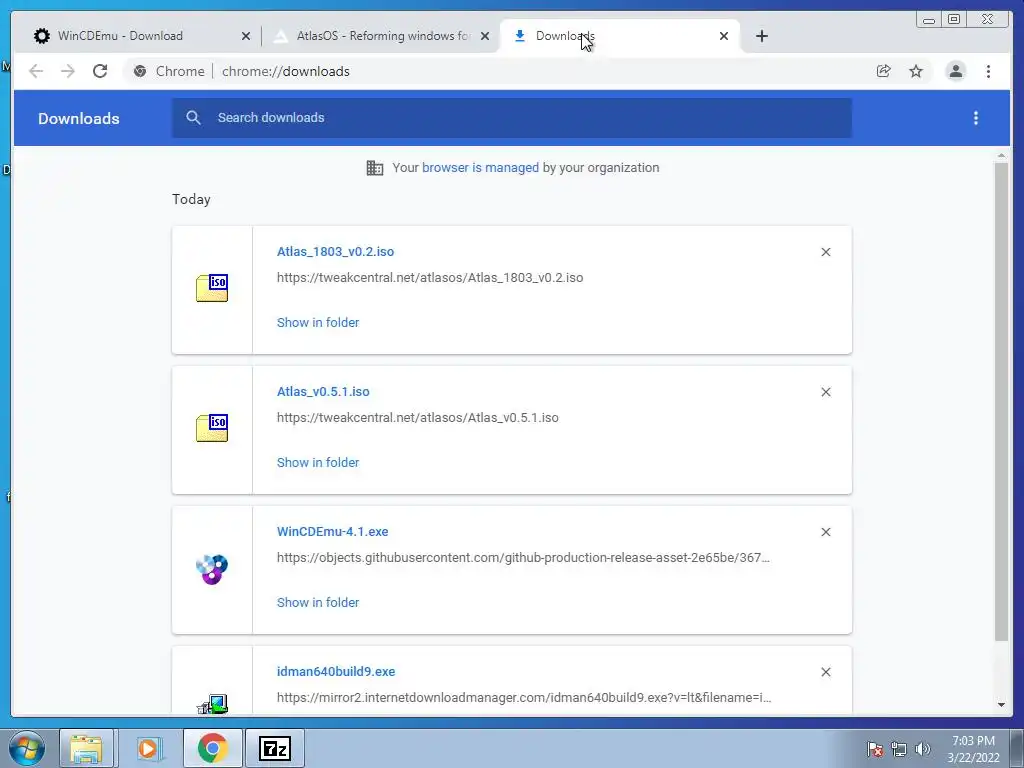1024x768 pixels.
Task: Show Atlas_1803_v0.2.iso in folder
Action: [x=318, y=323]
